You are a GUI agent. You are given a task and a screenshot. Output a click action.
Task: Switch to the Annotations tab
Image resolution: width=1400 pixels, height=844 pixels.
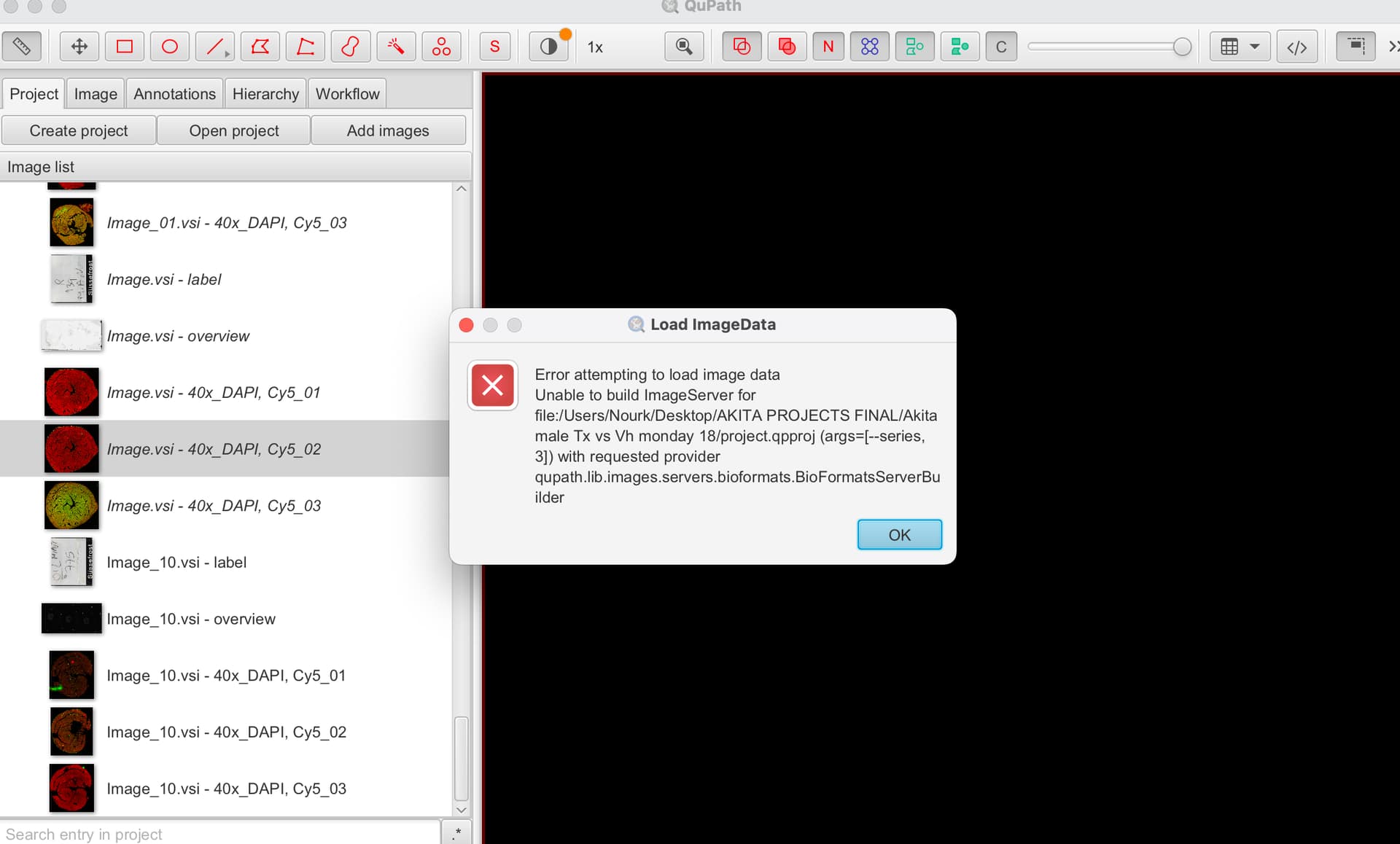coord(174,93)
